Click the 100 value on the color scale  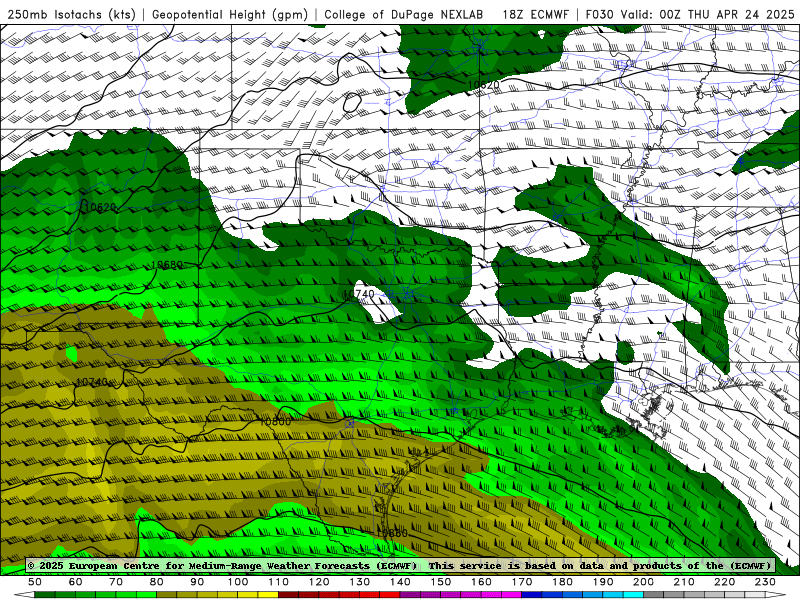238,582
